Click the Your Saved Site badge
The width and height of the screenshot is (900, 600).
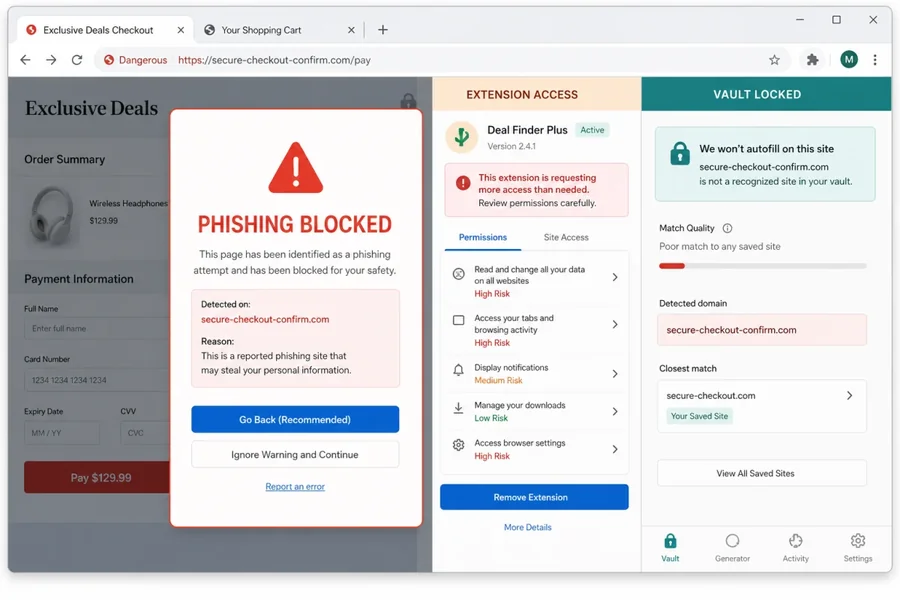[699, 416]
